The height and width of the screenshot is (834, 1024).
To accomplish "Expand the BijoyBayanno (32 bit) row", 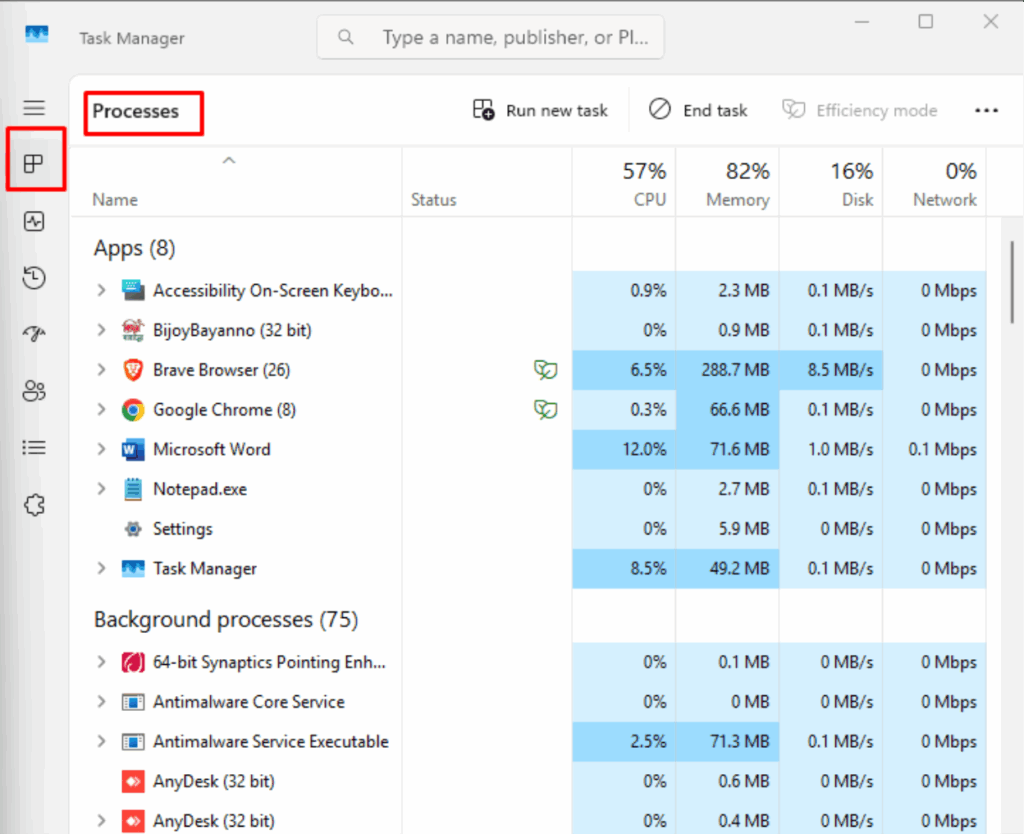I will [101, 330].
